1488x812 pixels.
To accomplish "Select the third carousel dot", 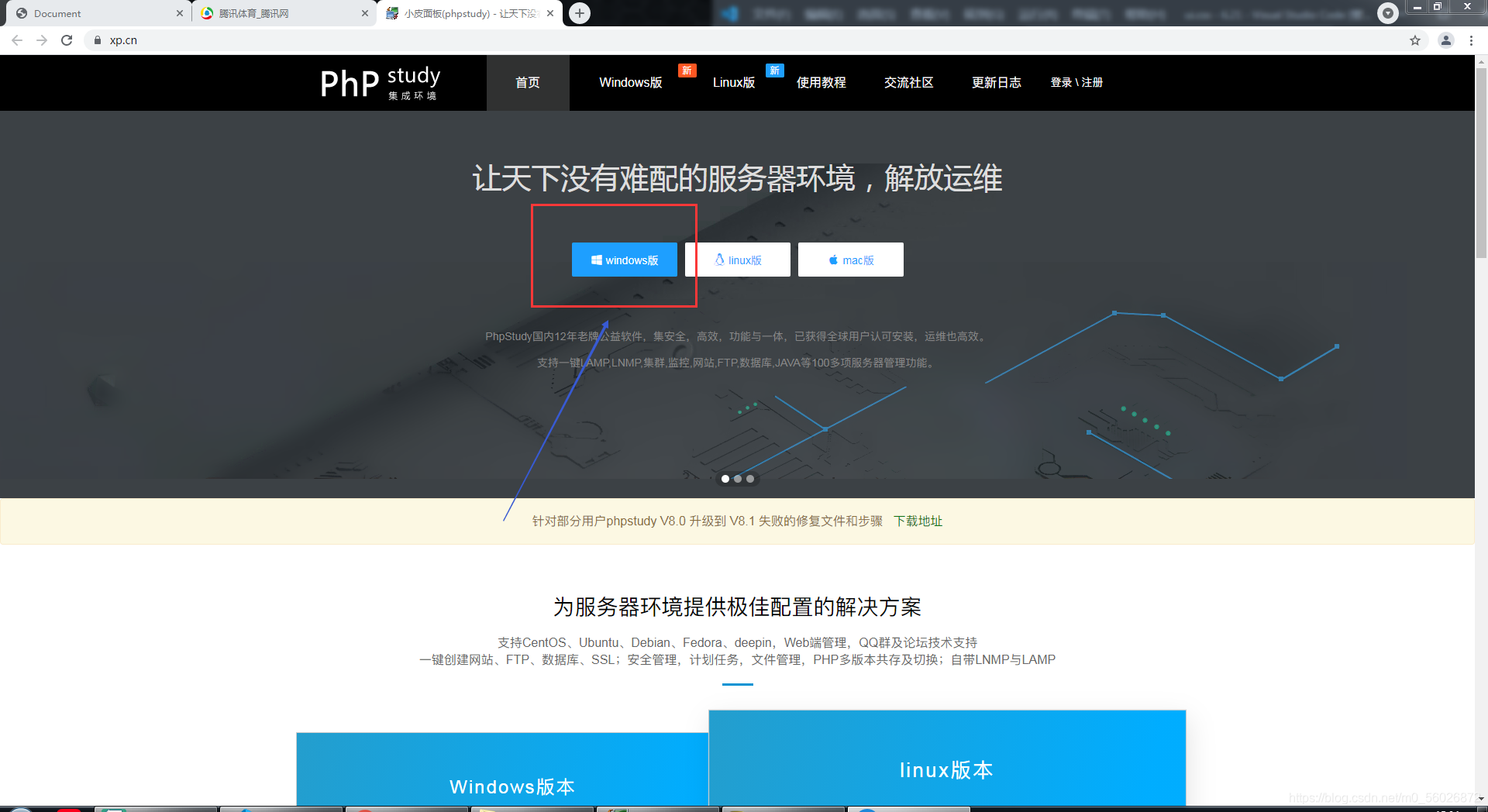I will coord(750,479).
